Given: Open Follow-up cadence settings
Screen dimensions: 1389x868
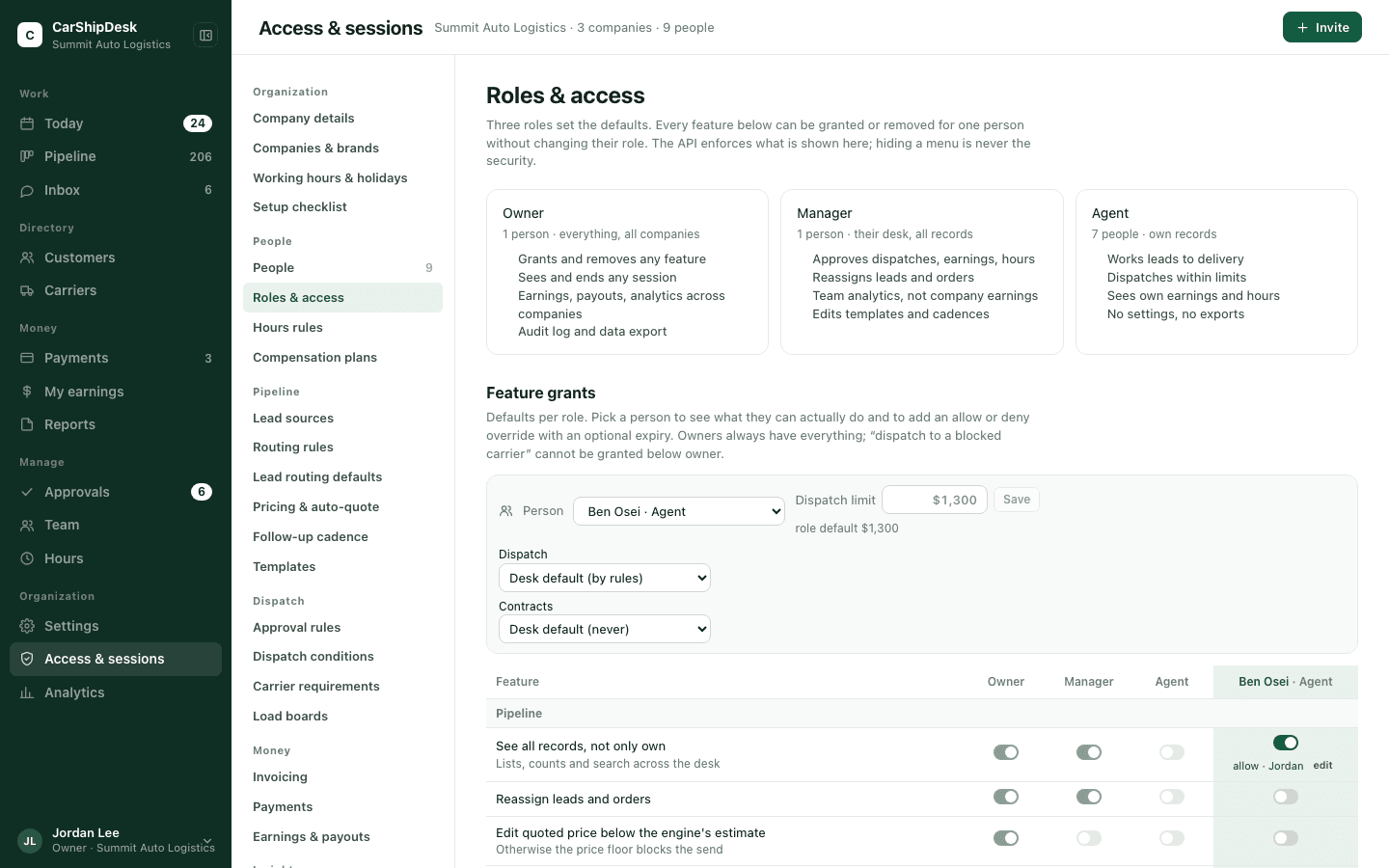Looking at the screenshot, I should click(x=342, y=537).
